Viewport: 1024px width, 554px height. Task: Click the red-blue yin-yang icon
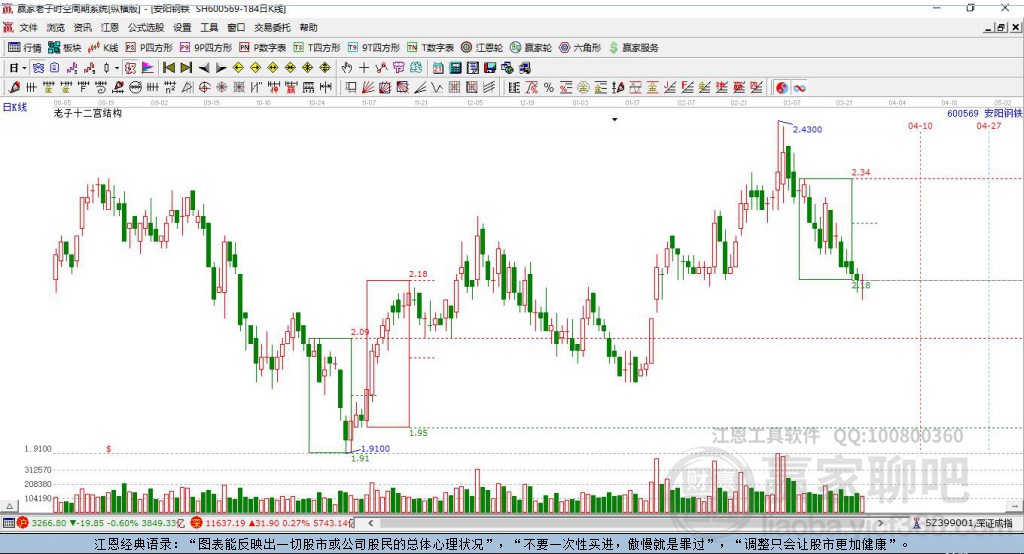[782, 88]
